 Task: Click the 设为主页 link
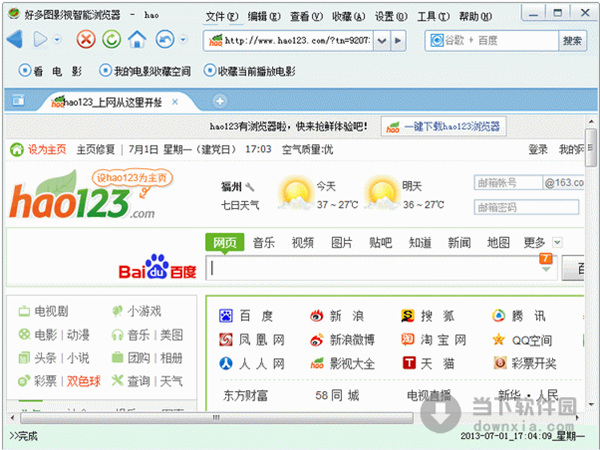[x=47, y=149]
